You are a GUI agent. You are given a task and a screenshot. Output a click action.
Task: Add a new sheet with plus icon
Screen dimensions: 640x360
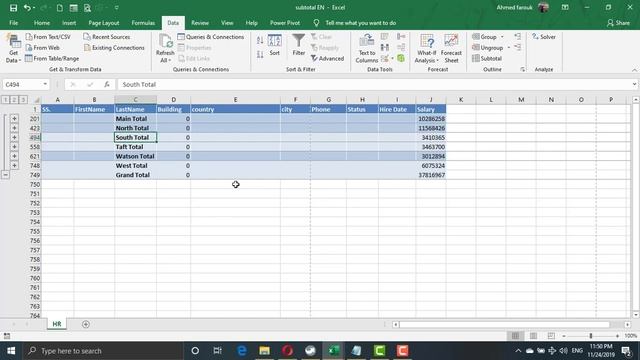pyautogui.click(x=86, y=324)
